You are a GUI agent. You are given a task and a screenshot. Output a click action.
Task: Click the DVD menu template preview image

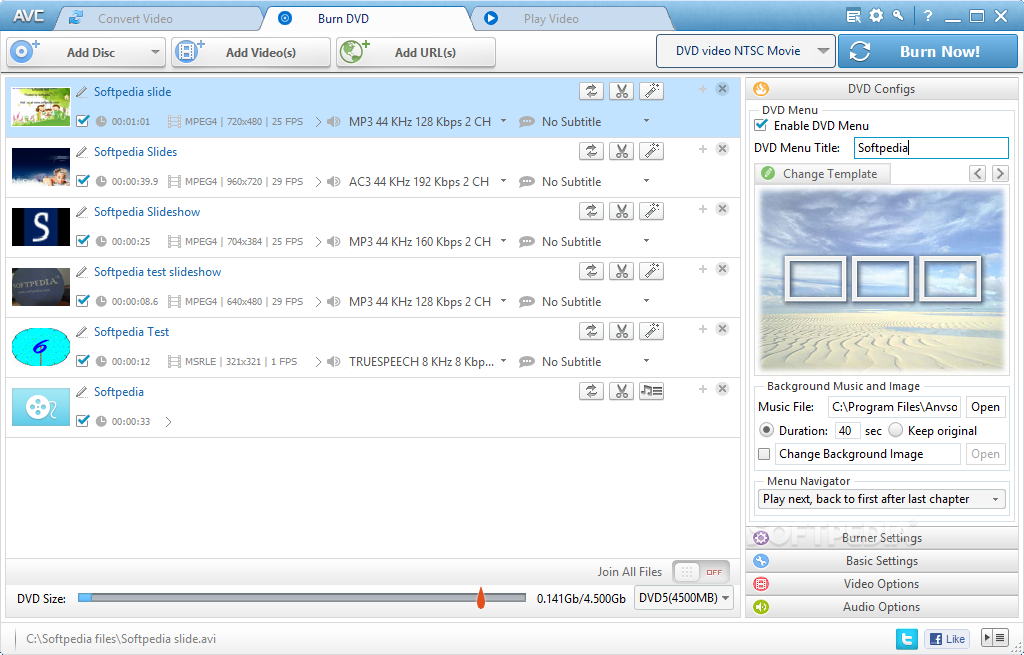coord(882,281)
